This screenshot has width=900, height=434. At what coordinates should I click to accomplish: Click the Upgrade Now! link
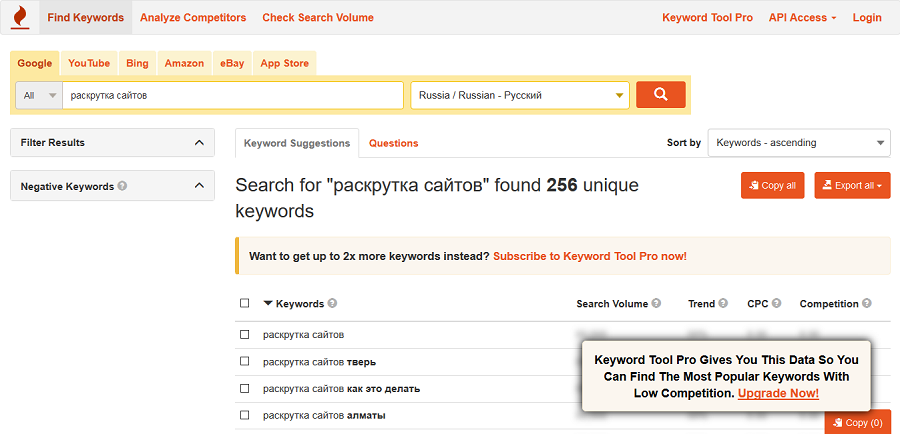(778, 393)
